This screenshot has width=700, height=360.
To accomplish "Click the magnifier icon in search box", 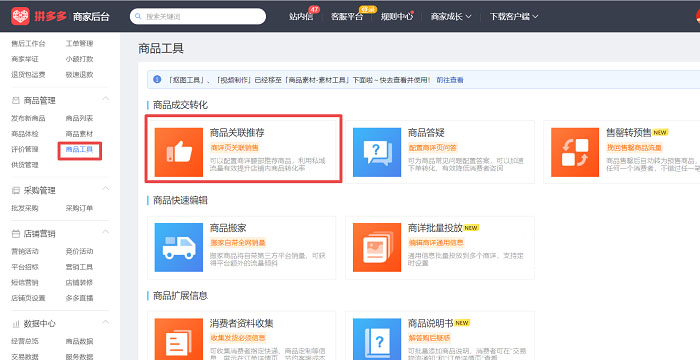I will pyautogui.click(x=138, y=17).
